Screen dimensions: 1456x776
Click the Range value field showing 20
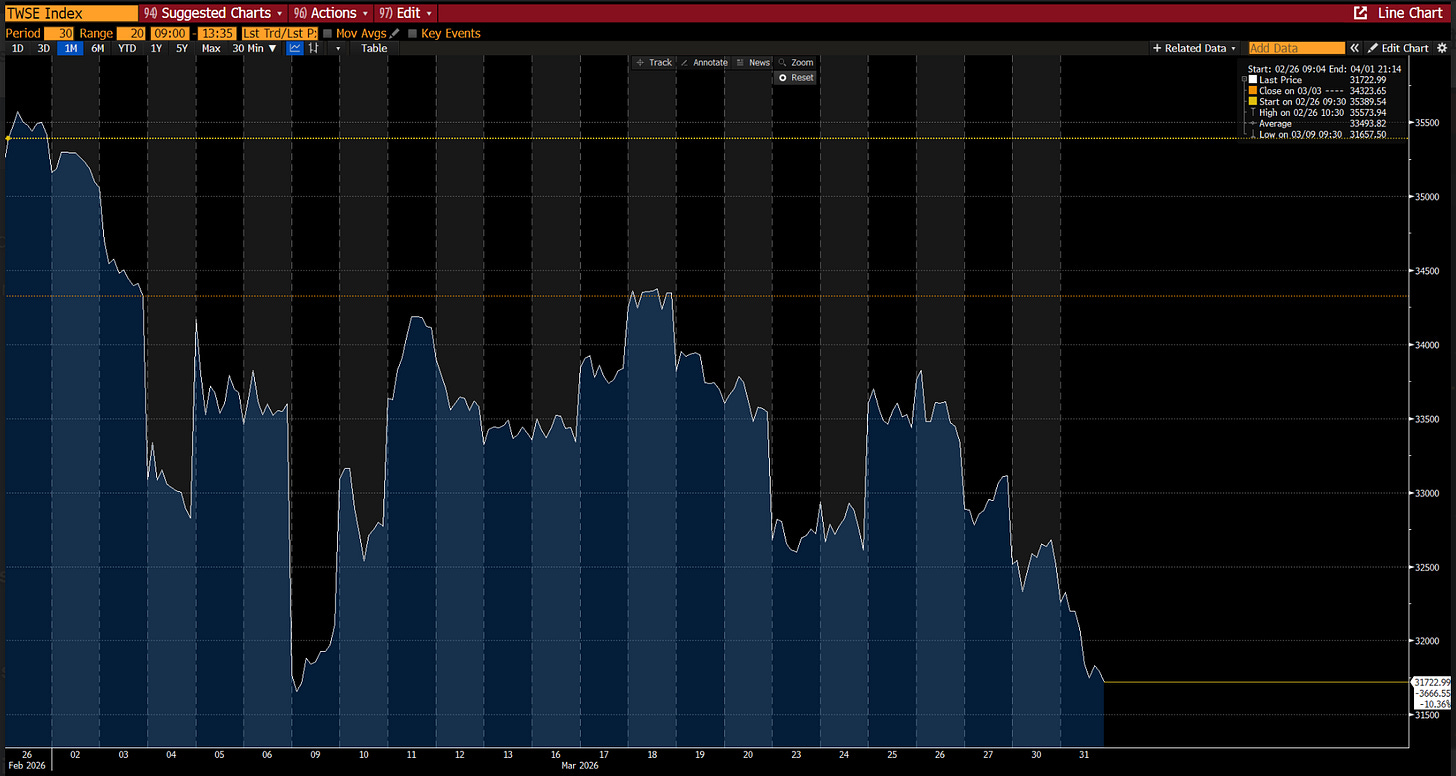(x=132, y=33)
